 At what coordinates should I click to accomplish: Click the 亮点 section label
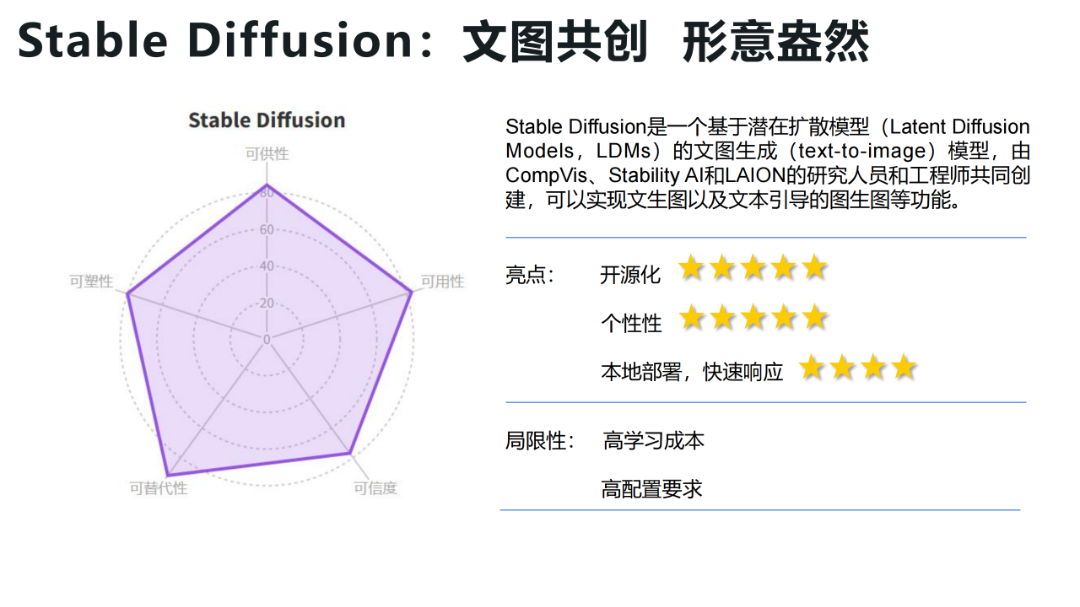pos(530,275)
